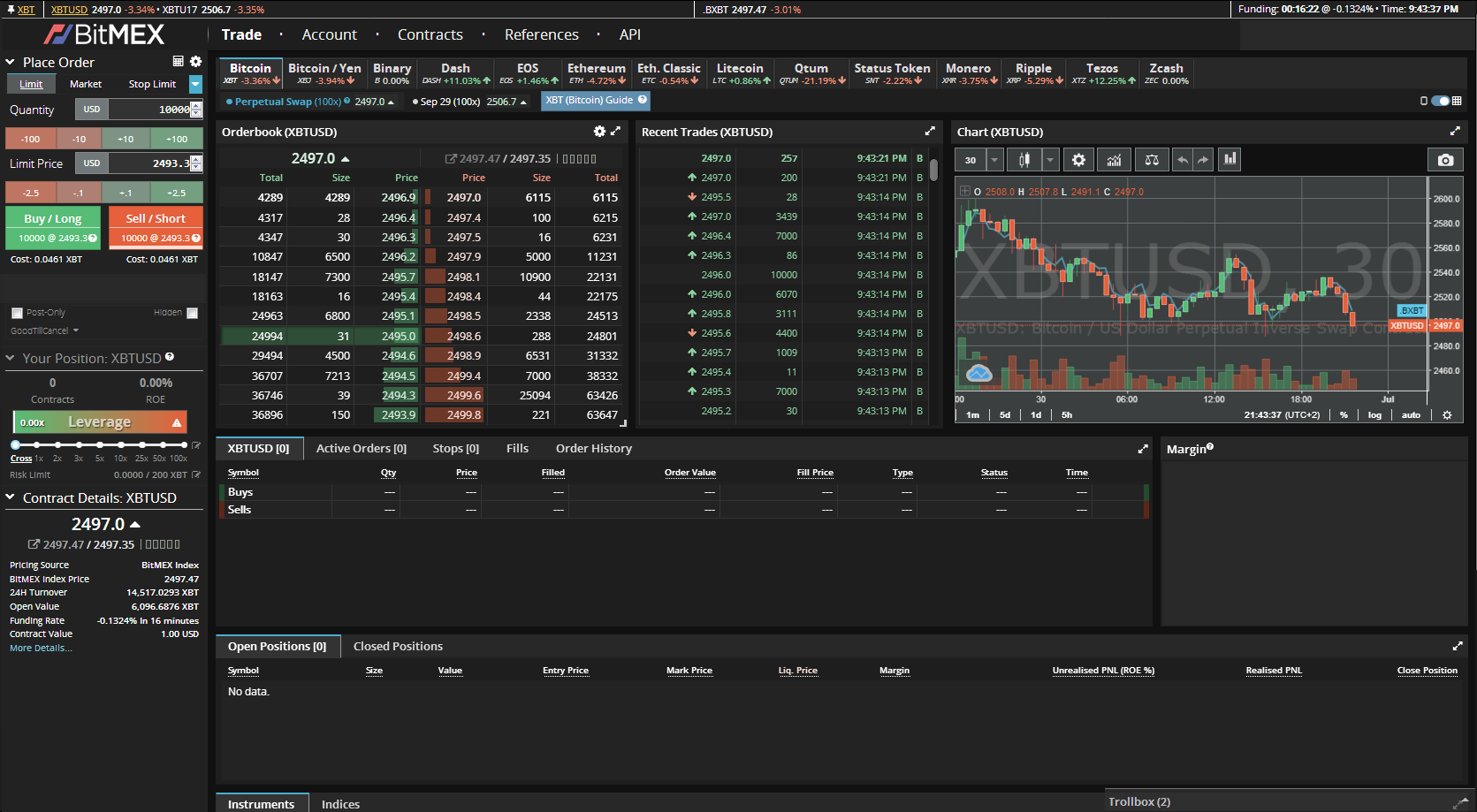
Task: Expand the Recent Trades panel
Action: (x=930, y=131)
